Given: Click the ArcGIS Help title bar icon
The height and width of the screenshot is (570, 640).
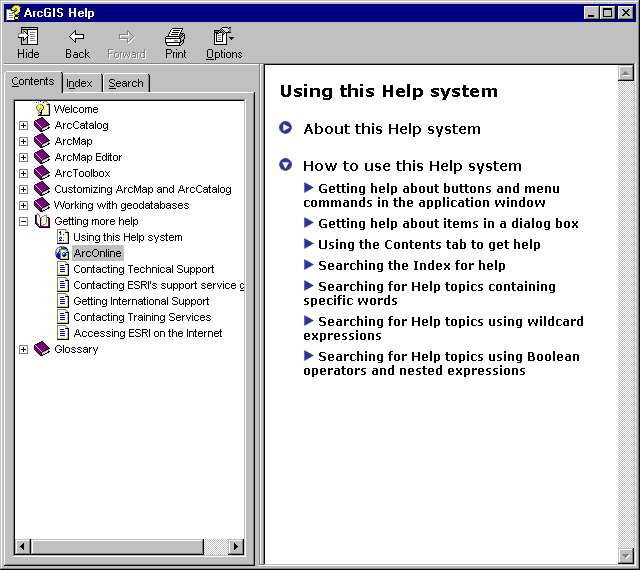Looking at the screenshot, I should point(13,13).
